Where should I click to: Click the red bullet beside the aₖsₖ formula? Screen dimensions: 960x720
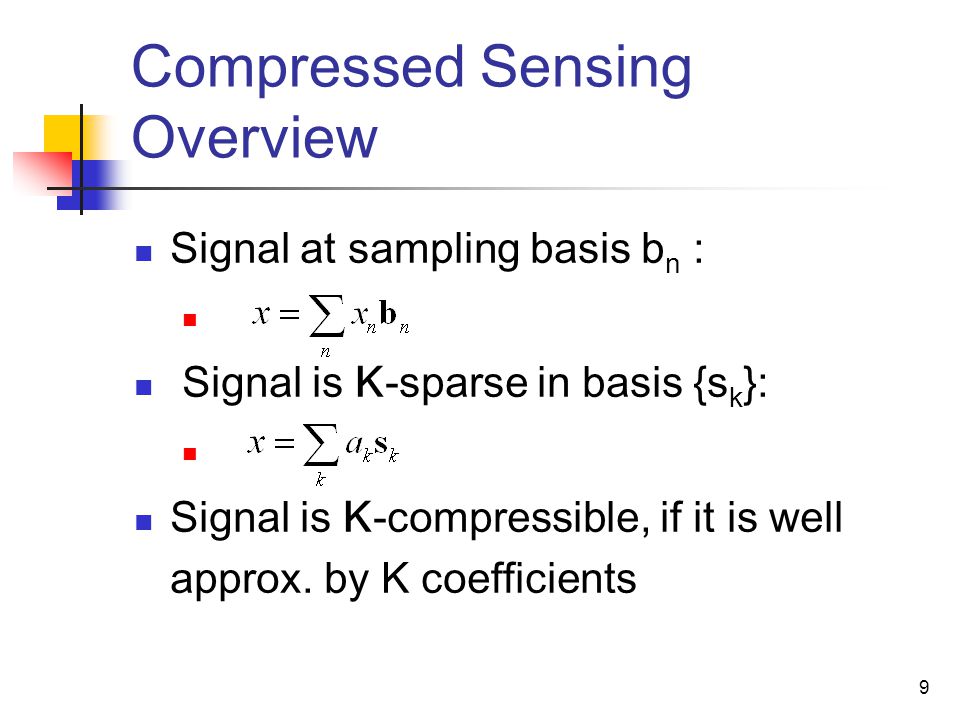pyautogui.click(x=190, y=454)
